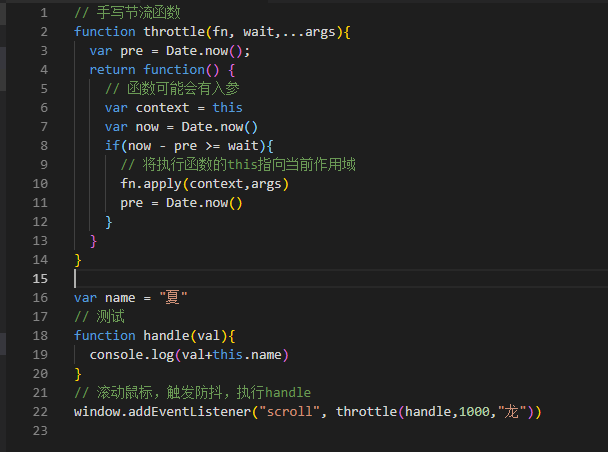The height and width of the screenshot is (452, 608).
Task: Click comment '滚动鼠标，触发防抖，执行handle' on line 21
Action: pos(204,393)
